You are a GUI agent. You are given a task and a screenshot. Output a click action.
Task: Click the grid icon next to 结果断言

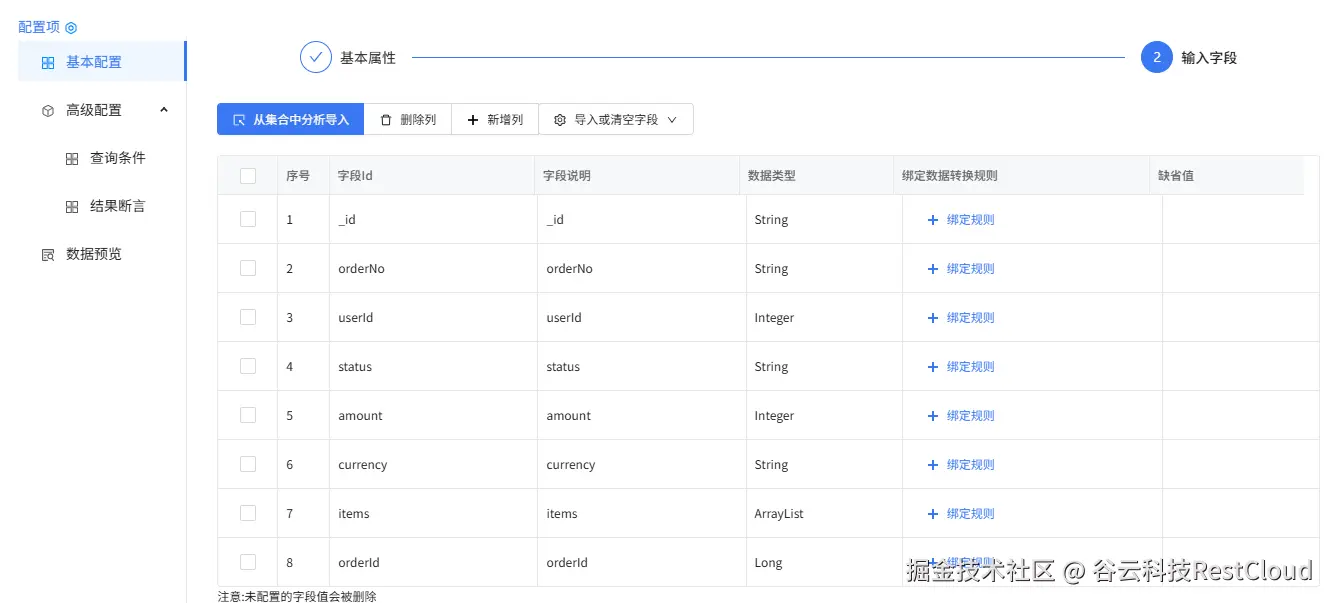coord(72,207)
